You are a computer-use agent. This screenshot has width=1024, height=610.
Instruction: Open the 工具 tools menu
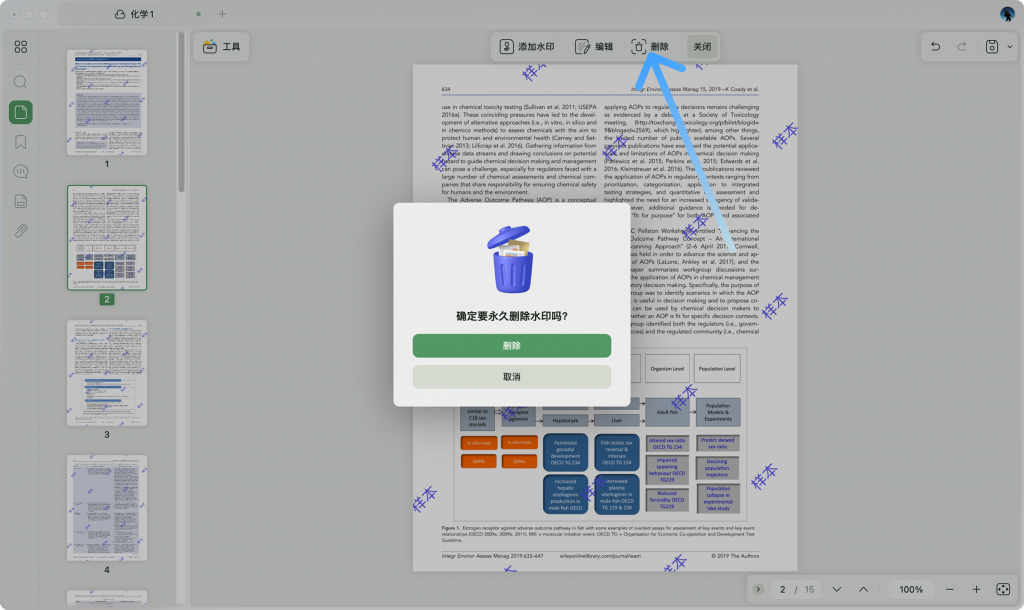tap(221, 46)
